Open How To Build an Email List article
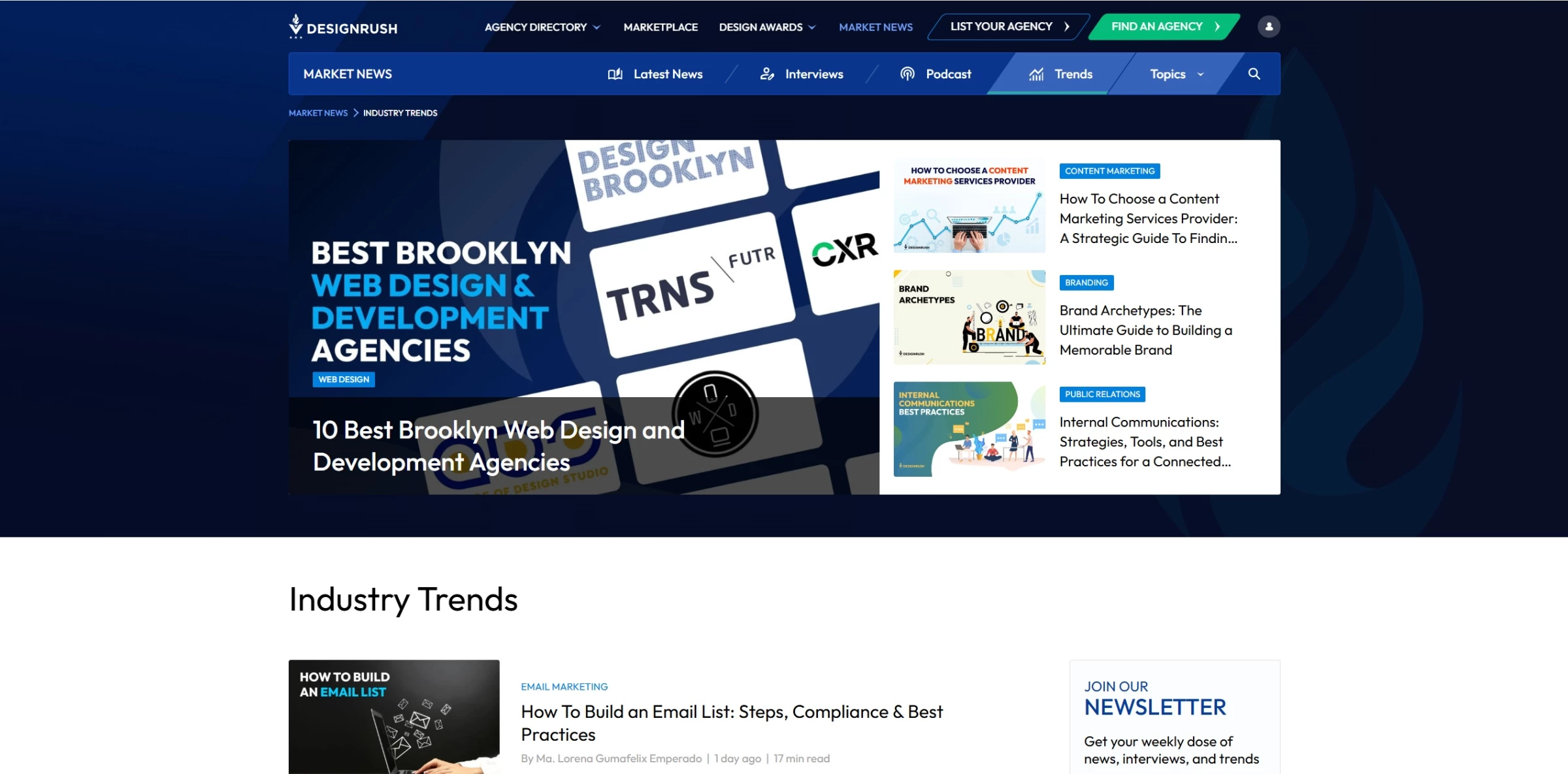The image size is (1568, 774). click(732, 723)
